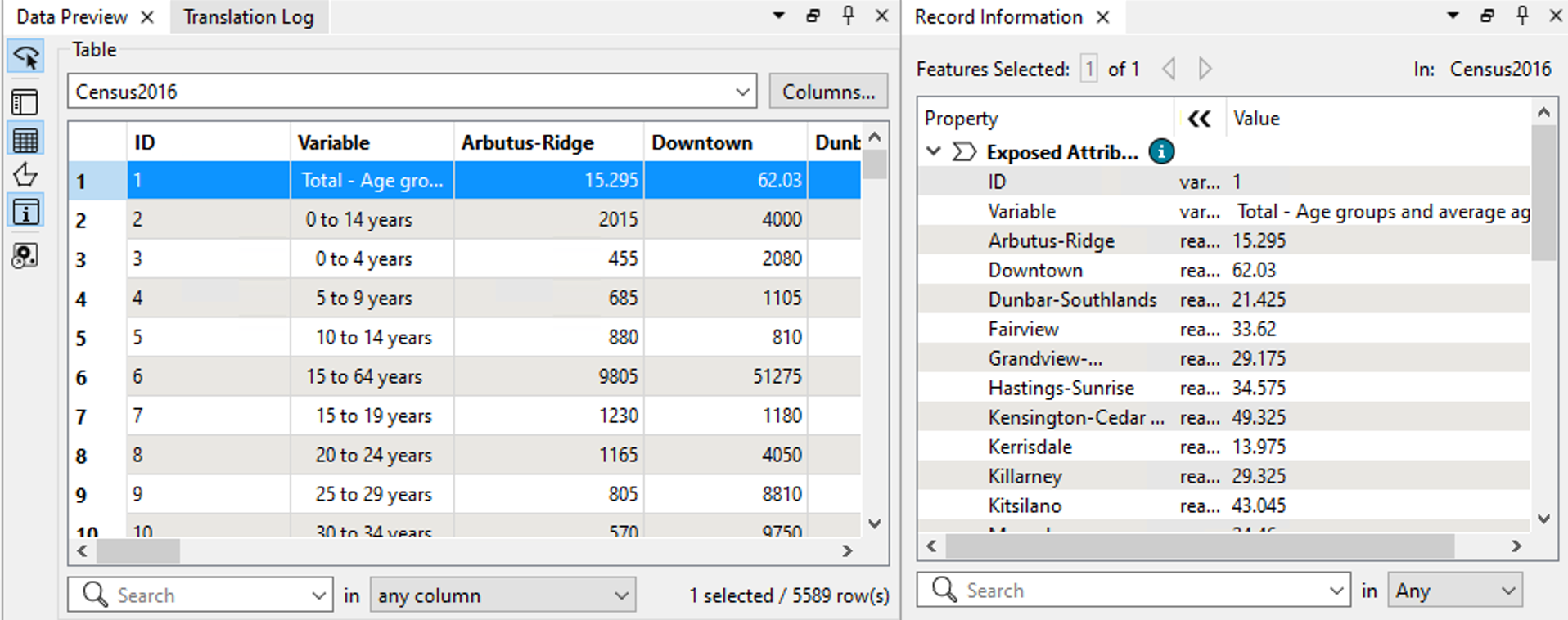Select the Fairview property row
Image resolution: width=1568 pixels, height=620 pixels.
(x=1223, y=329)
